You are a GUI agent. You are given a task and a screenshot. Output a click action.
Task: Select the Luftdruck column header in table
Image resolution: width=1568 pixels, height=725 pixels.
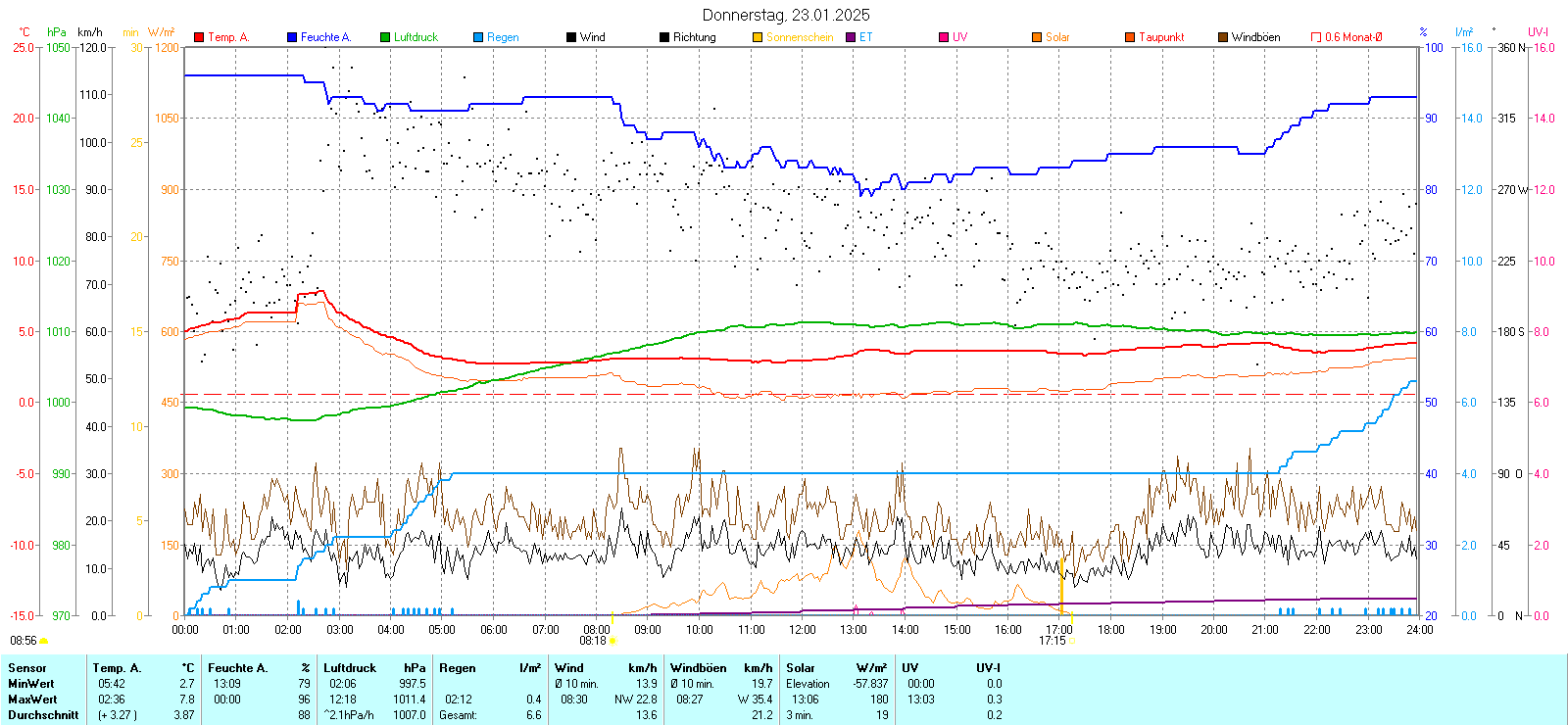350,668
